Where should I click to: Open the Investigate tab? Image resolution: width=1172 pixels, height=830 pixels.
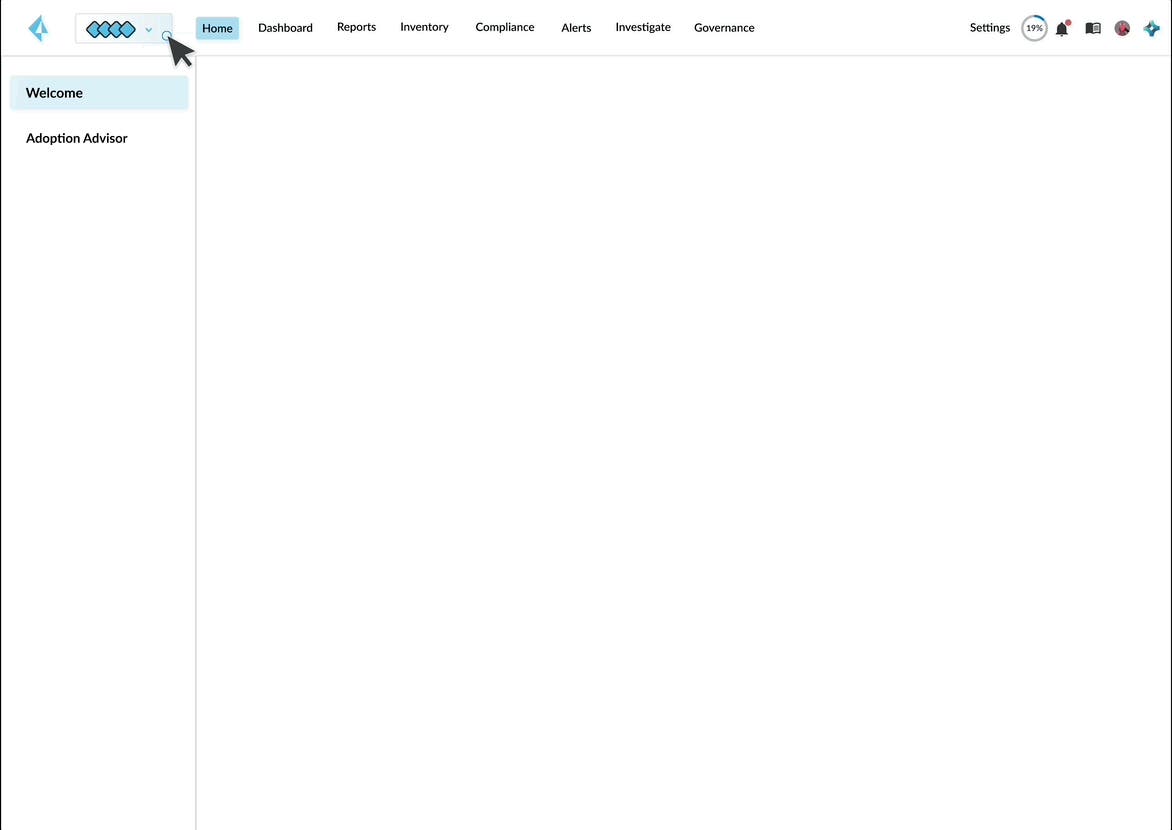[x=643, y=27]
